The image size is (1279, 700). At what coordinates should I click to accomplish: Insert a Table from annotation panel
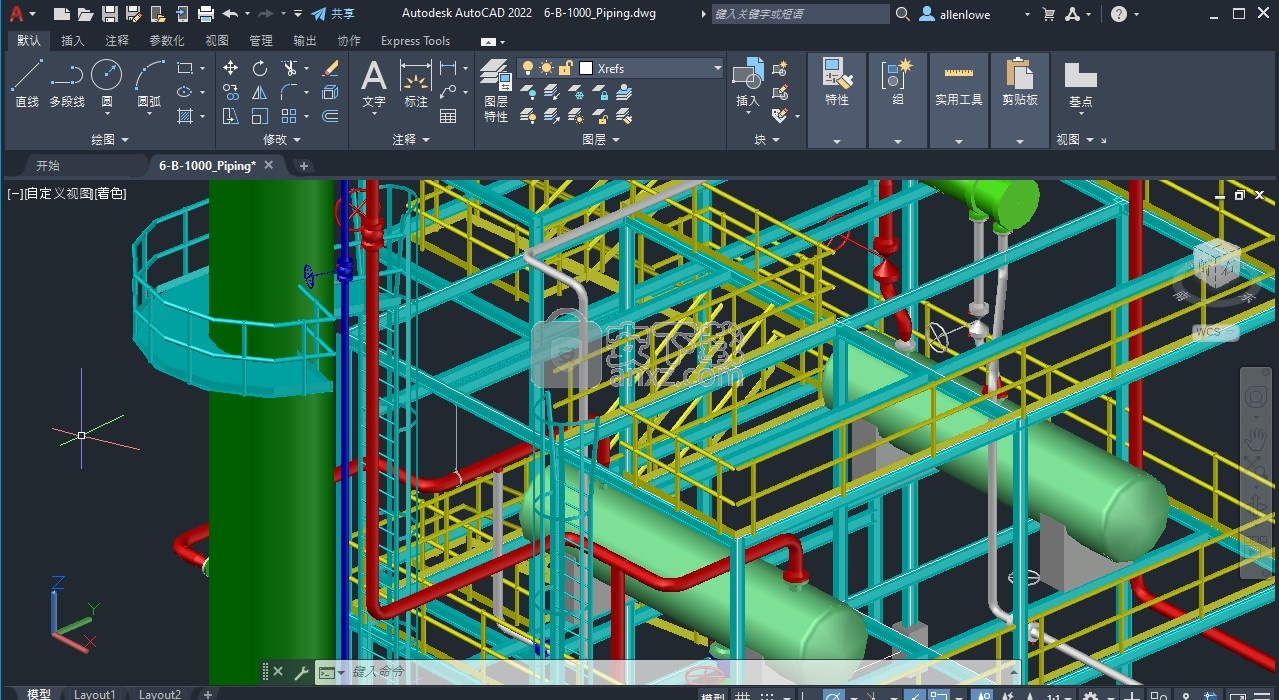coord(448,116)
